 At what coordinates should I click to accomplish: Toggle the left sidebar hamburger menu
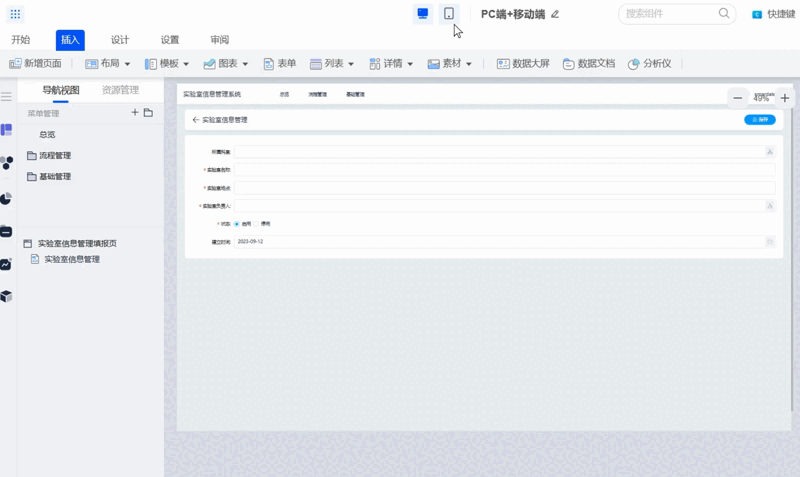[6, 96]
